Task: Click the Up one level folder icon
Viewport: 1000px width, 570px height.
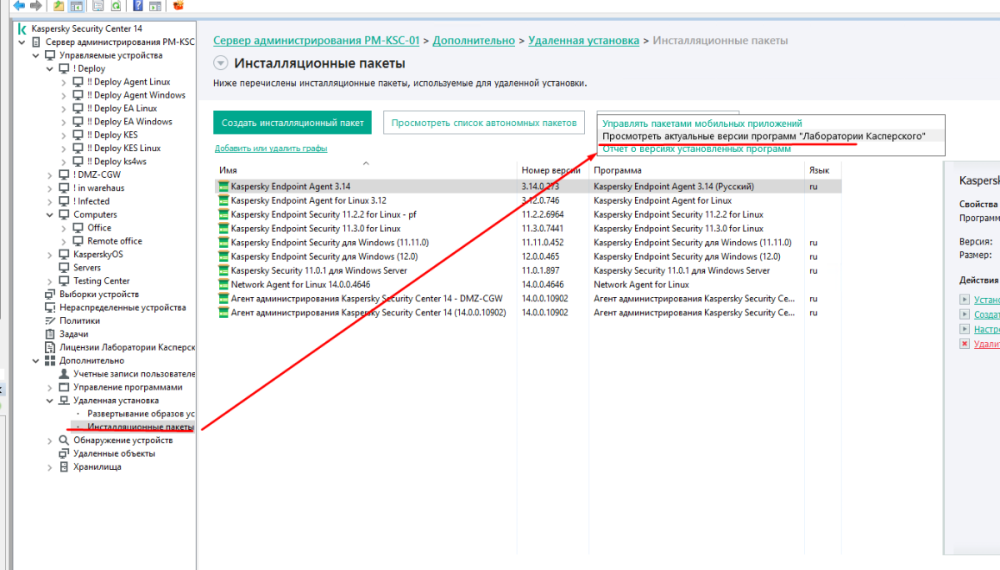Action: click(59, 6)
